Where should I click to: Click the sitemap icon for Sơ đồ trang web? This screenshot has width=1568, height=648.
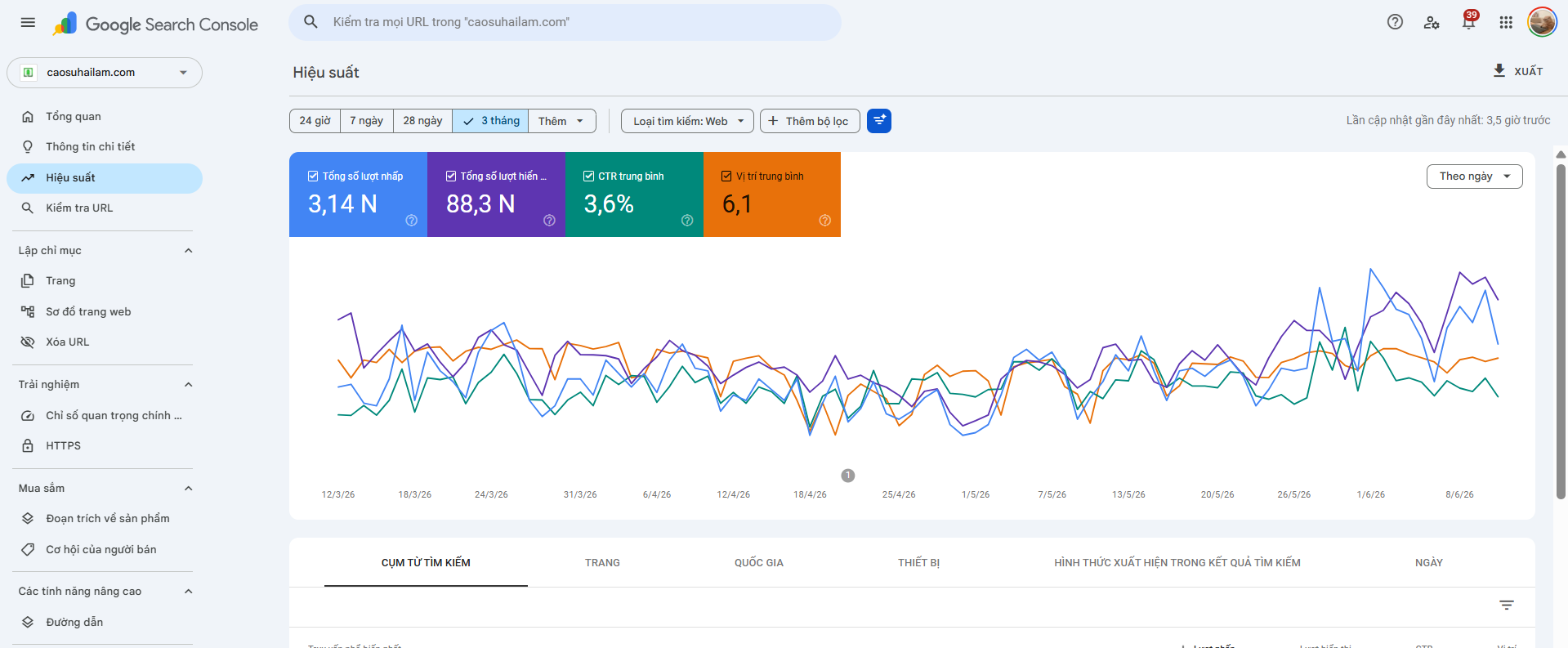click(x=28, y=311)
